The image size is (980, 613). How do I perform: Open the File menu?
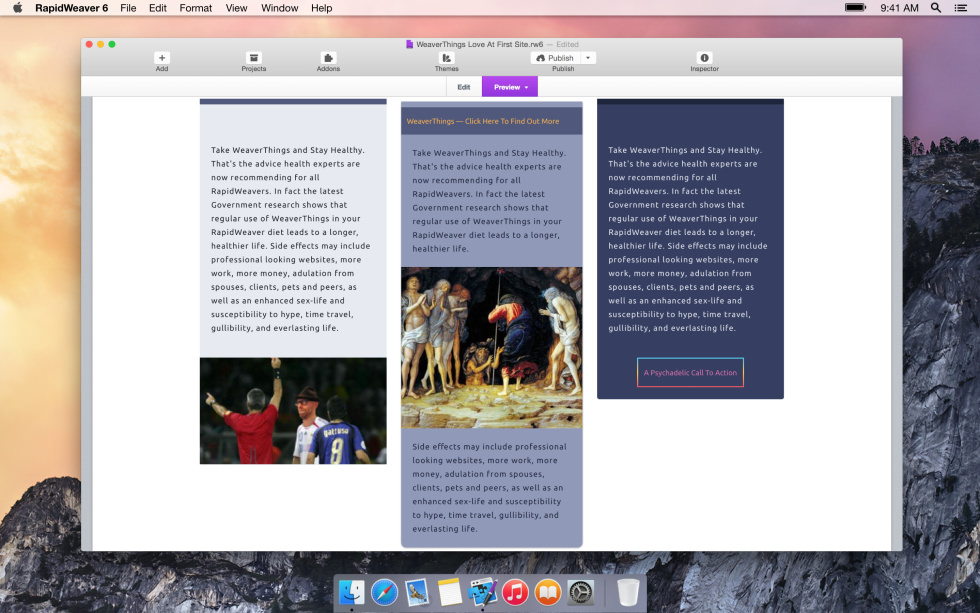pos(128,8)
